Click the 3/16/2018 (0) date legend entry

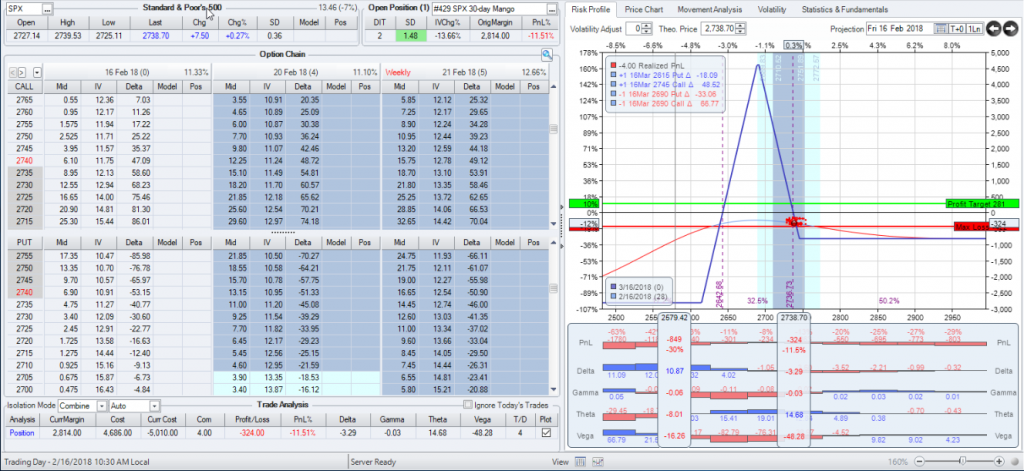[x=639, y=287]
